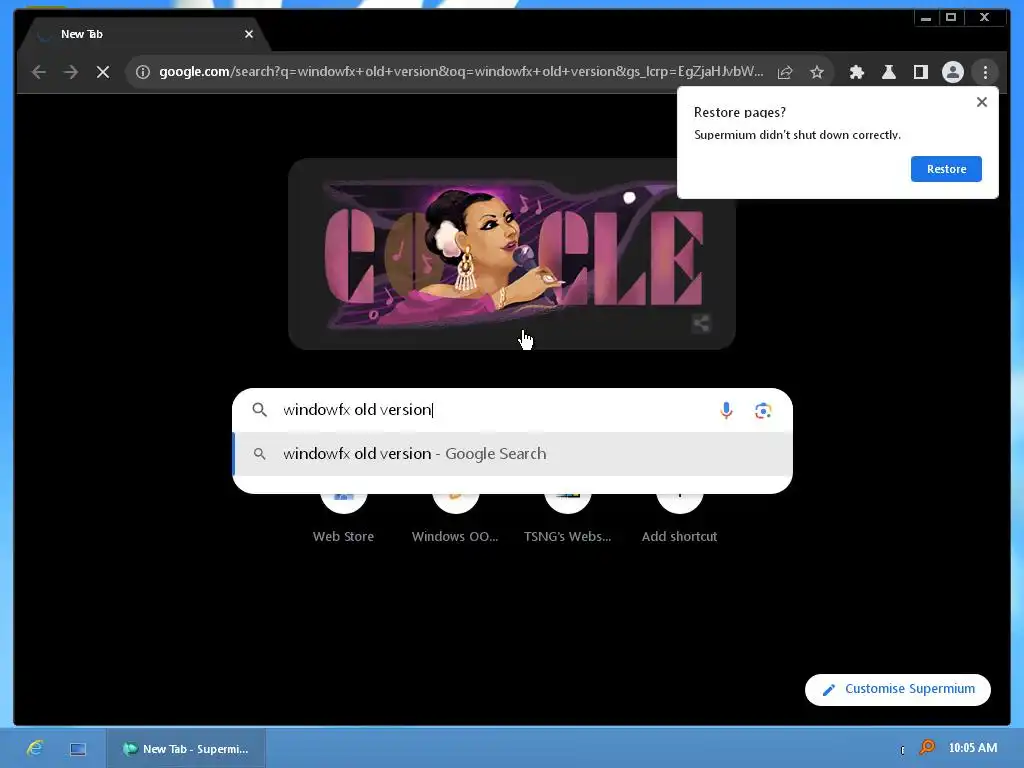Screen dimensions: 1024x768
Task: Share the Google Doodle
Action: point(701,323)
